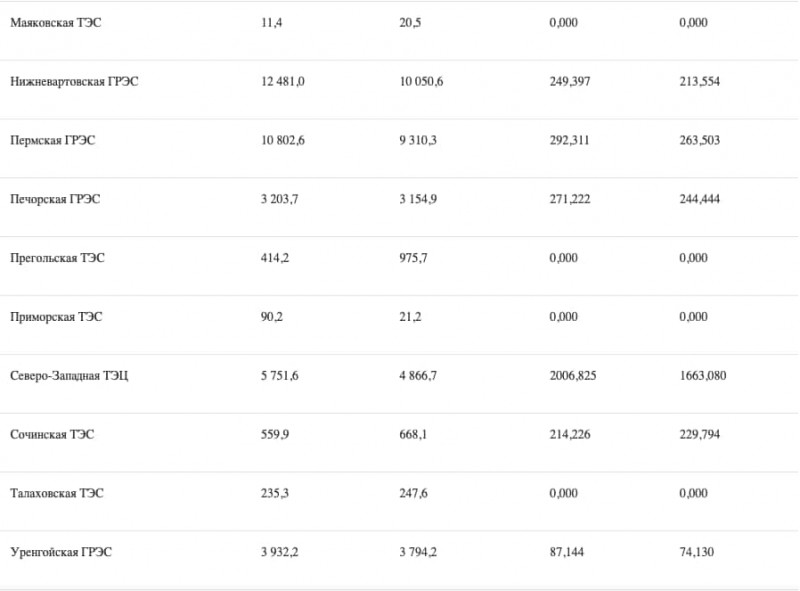The width and height of the screenshot is (800, 591).
Task: Click the Маяковская ТЭС row name
Action: click(x=56, y=23)
